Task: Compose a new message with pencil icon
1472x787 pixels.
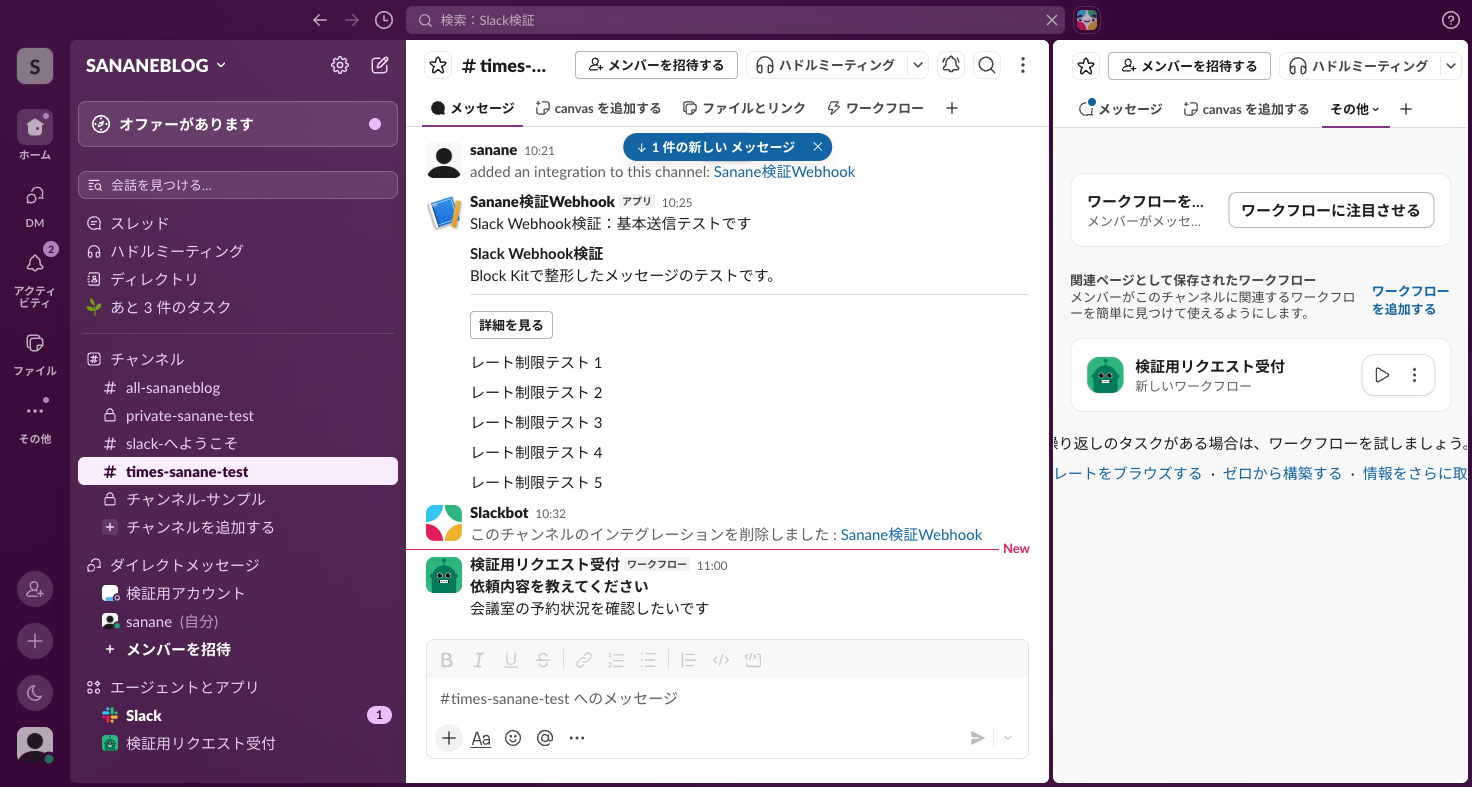Action: point(380,65)
